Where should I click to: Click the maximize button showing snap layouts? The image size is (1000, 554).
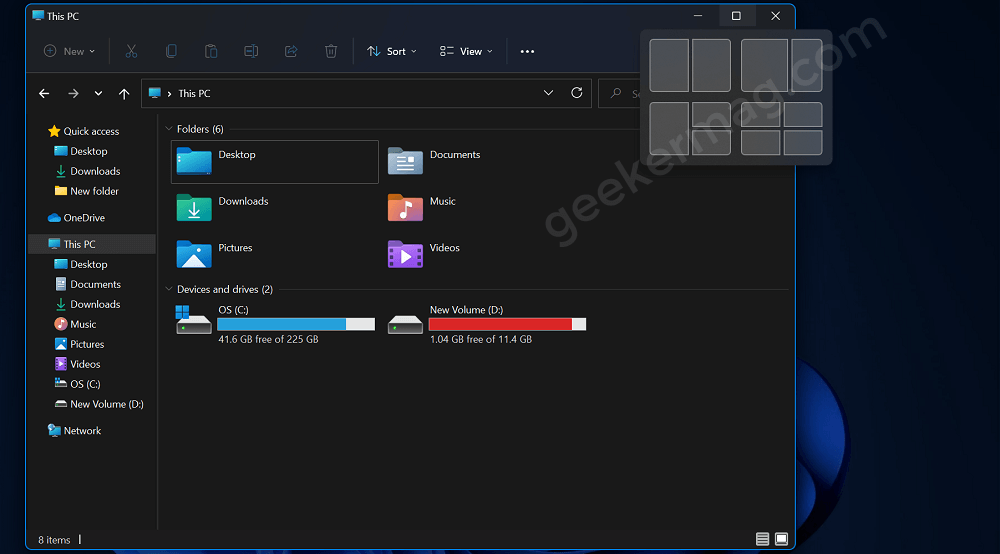(x=736, y=16)
